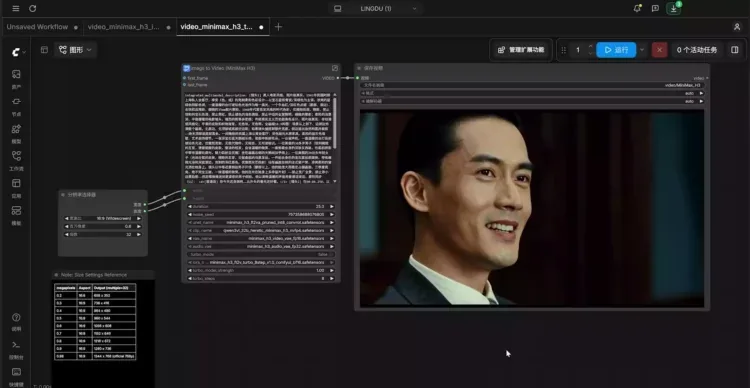The image size is (750, 388).
Task: Open the turbo lora file selector
Action: (261, 263)
